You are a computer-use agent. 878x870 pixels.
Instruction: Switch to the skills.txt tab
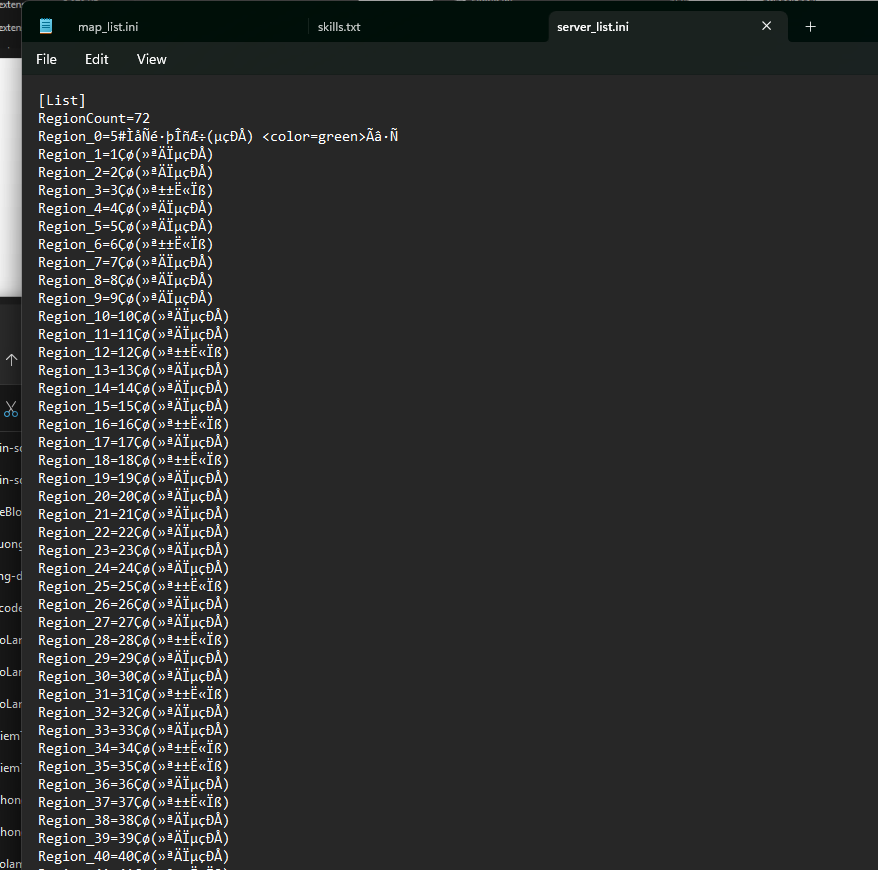[339, 27]
